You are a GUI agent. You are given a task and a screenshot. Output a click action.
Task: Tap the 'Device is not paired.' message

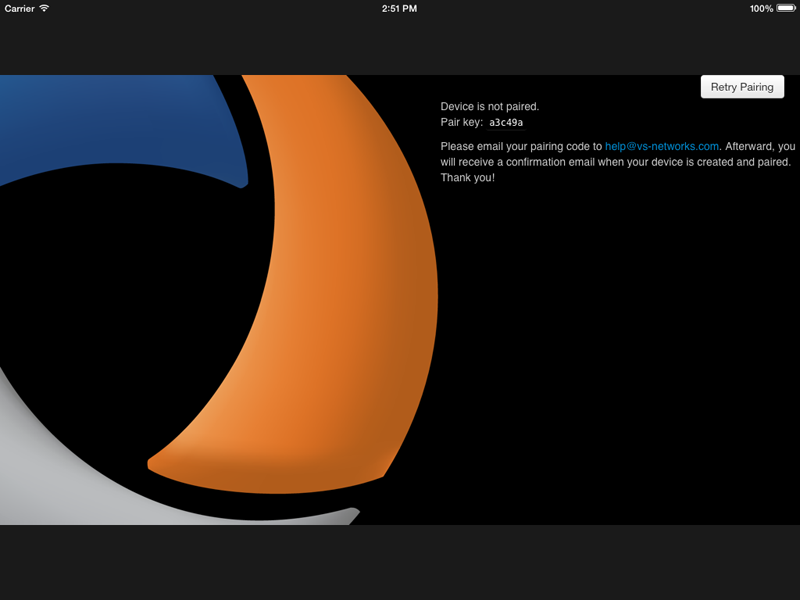pyautogui.click(x=490, y=107)
